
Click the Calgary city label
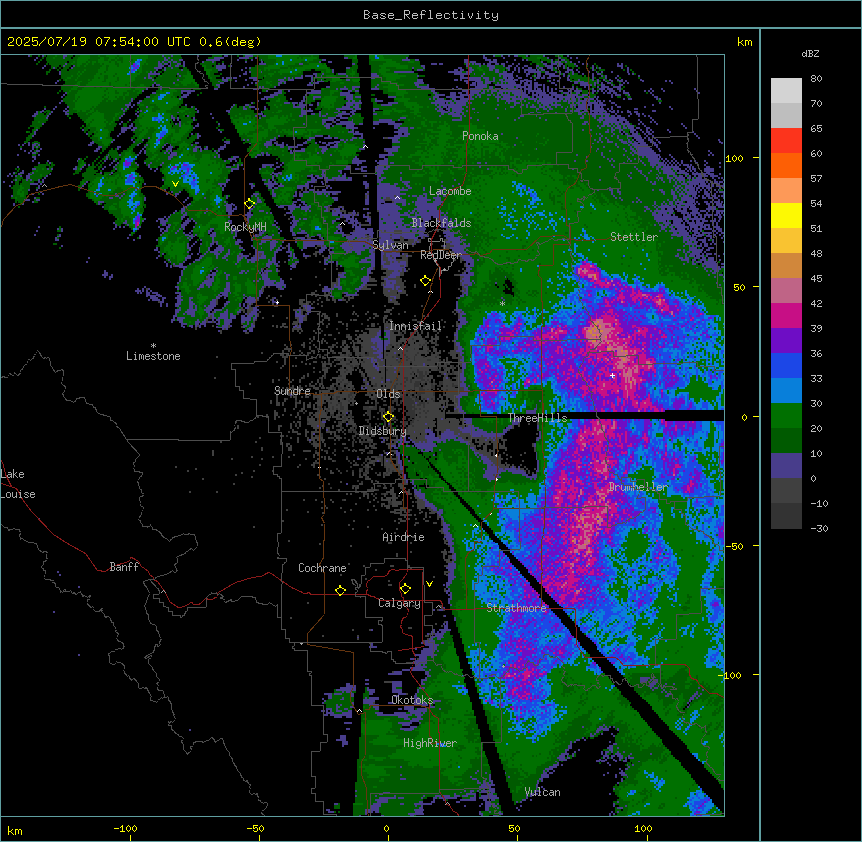coord(399,603)
